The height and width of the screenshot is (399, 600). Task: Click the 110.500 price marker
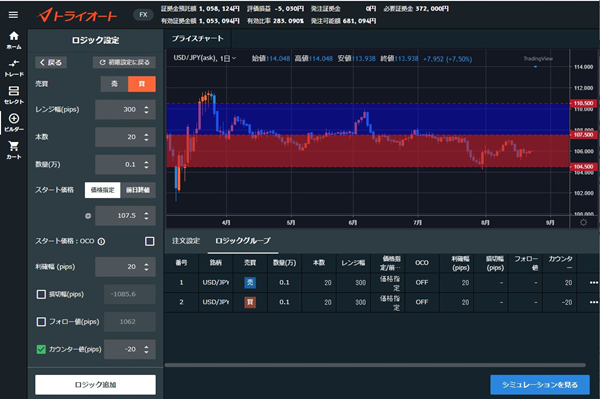click(x=583, y=103)
